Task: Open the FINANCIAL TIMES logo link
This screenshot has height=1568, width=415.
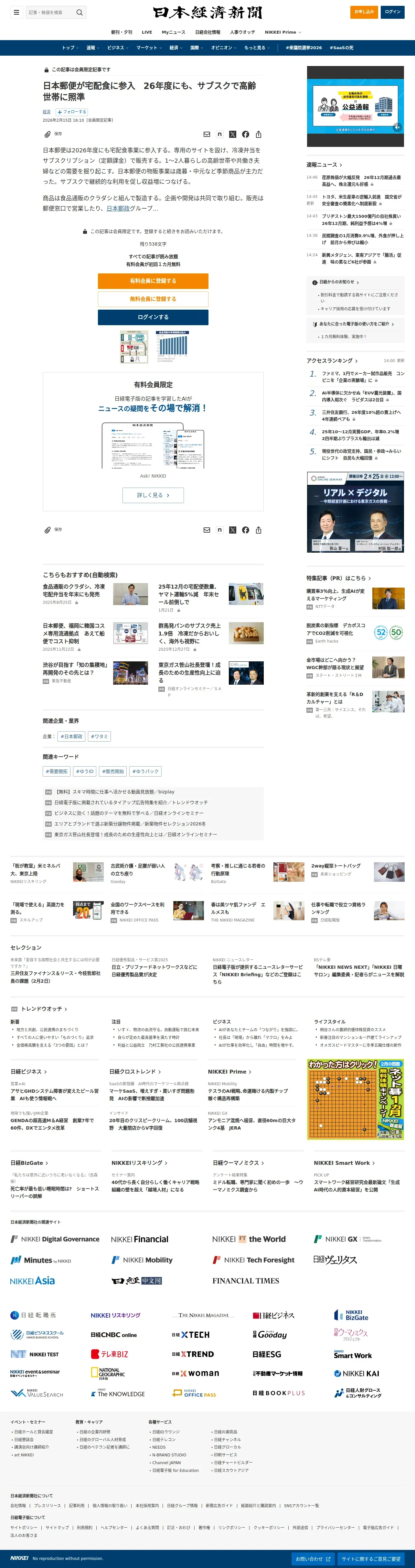Action: click(245, 1281)
